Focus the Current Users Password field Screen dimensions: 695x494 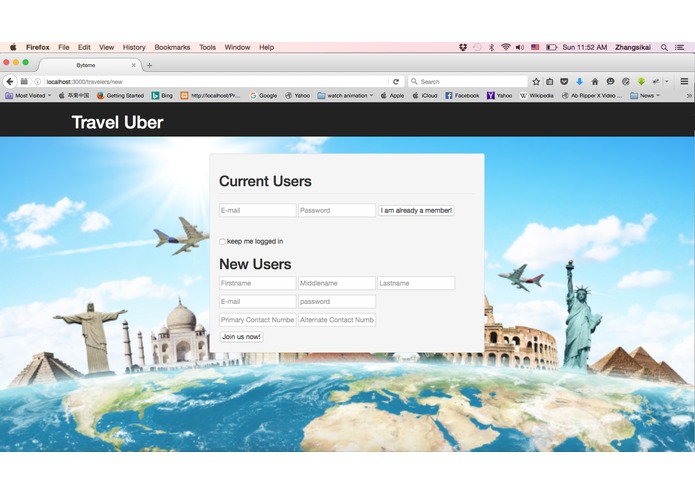click(337, 210)
